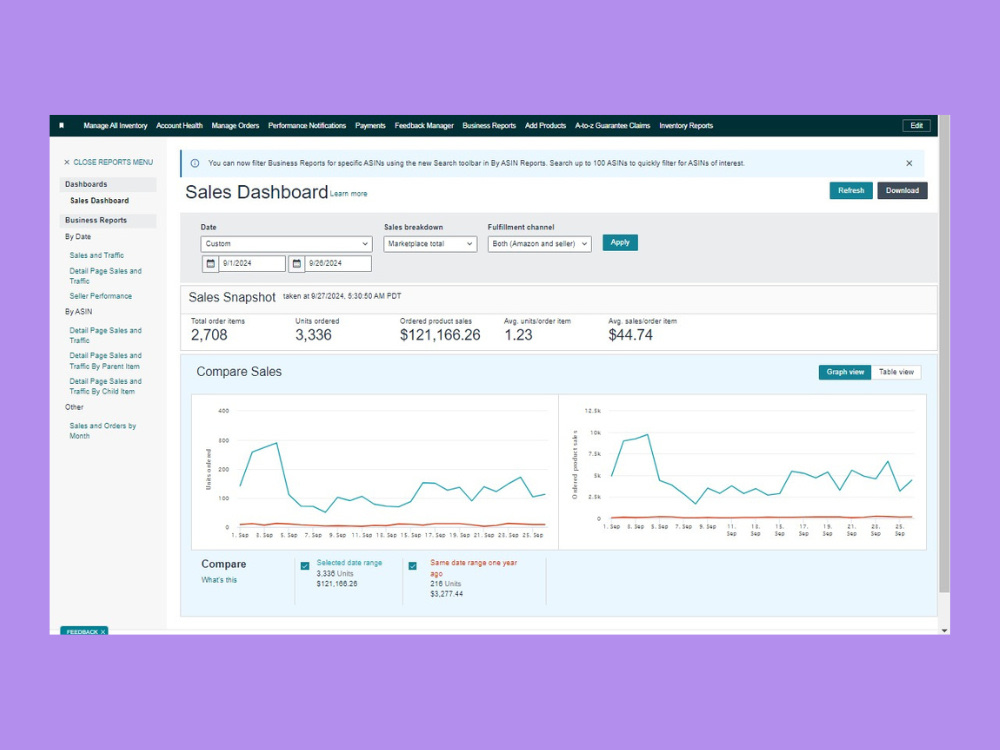Click the X next to Close Reports Menu
This screenshot has width=1000, height=750.
[66, 163]
